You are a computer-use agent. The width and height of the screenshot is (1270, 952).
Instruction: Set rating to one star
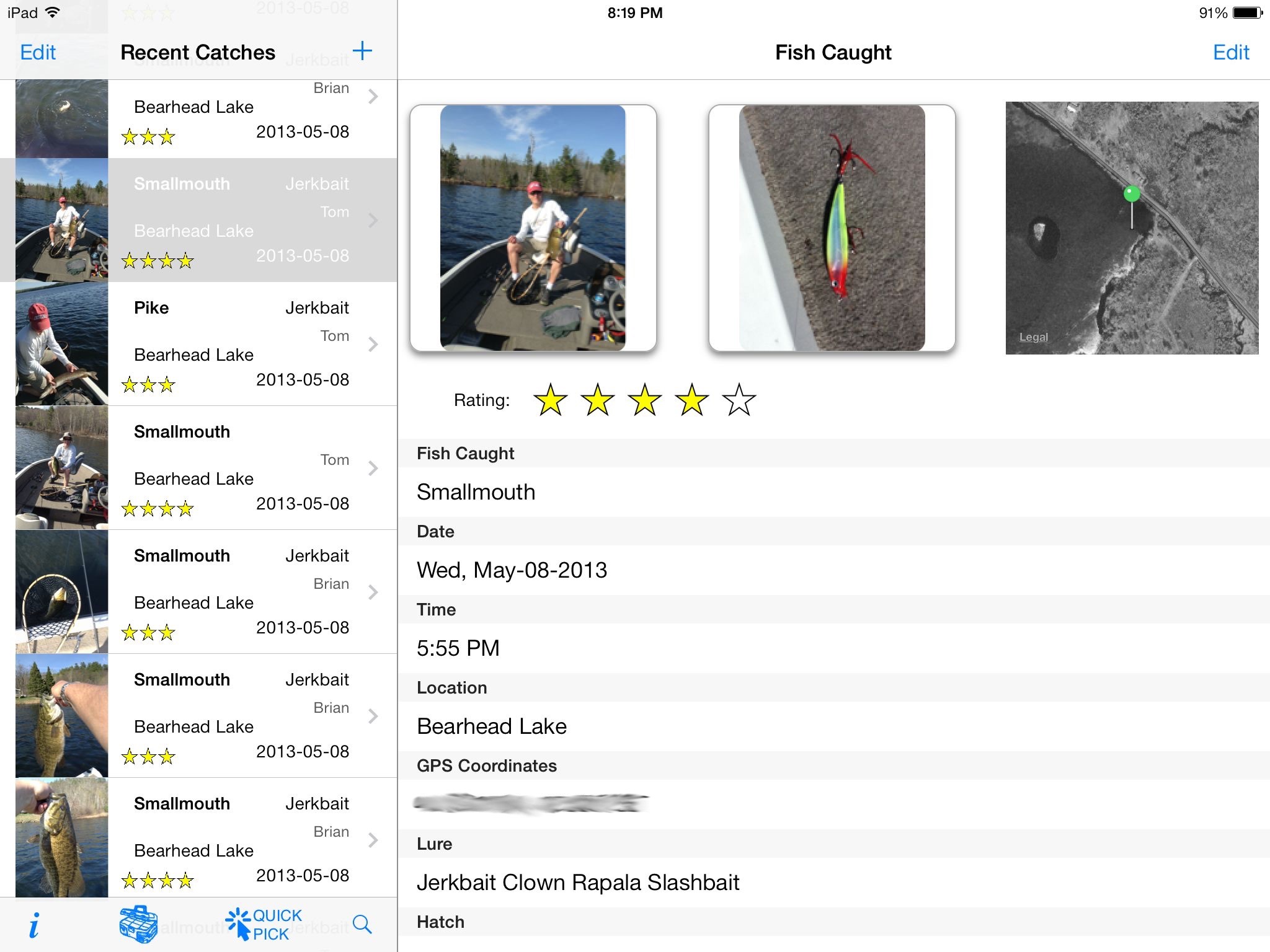550,400
